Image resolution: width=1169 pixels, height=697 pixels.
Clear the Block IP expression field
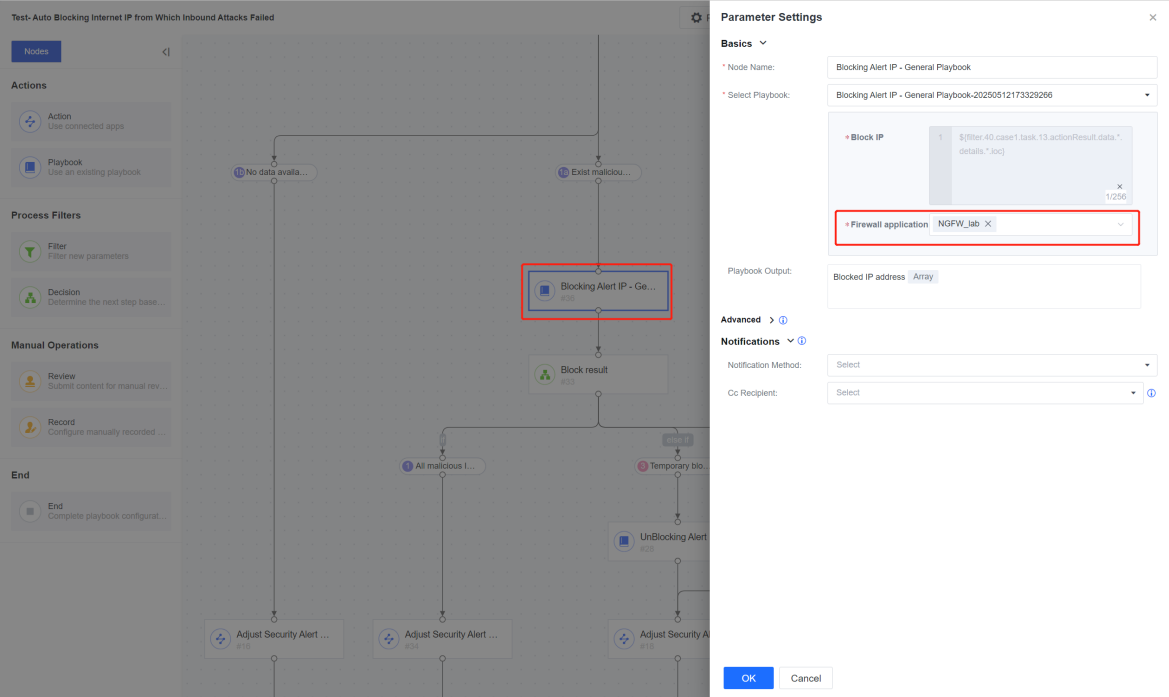[1119, 186]
